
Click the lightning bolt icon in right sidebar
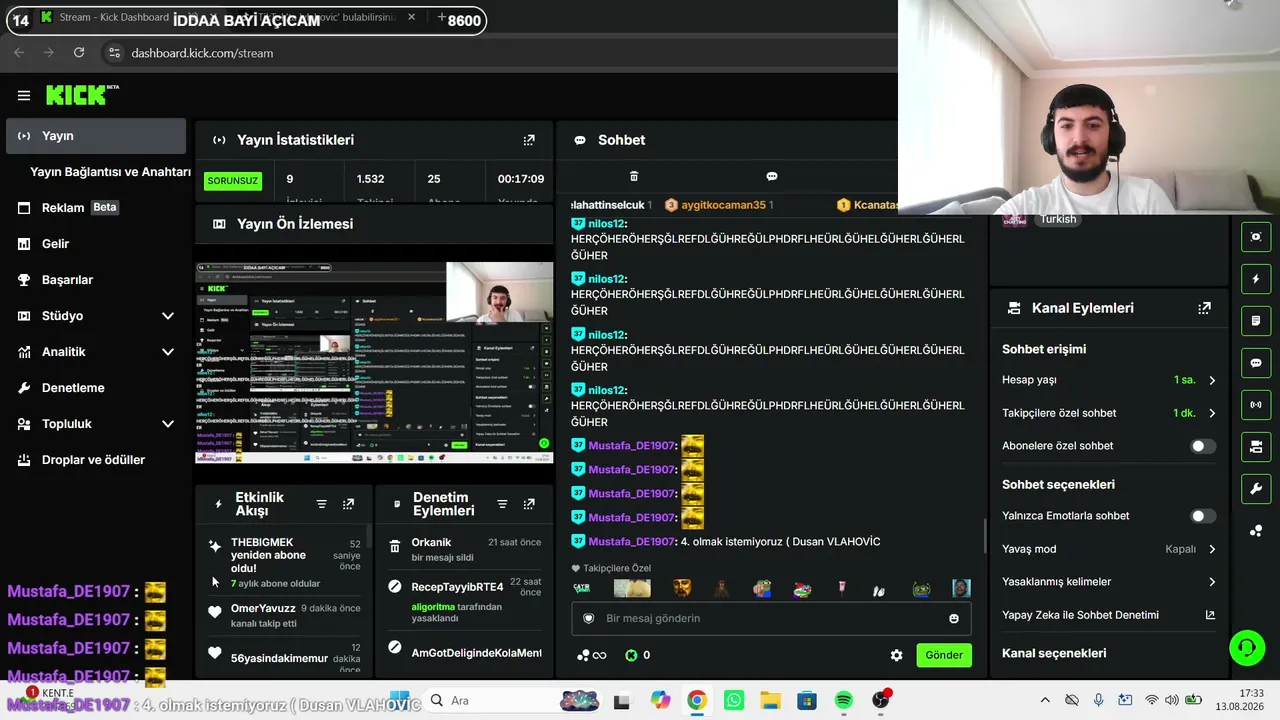point(1256,279)
